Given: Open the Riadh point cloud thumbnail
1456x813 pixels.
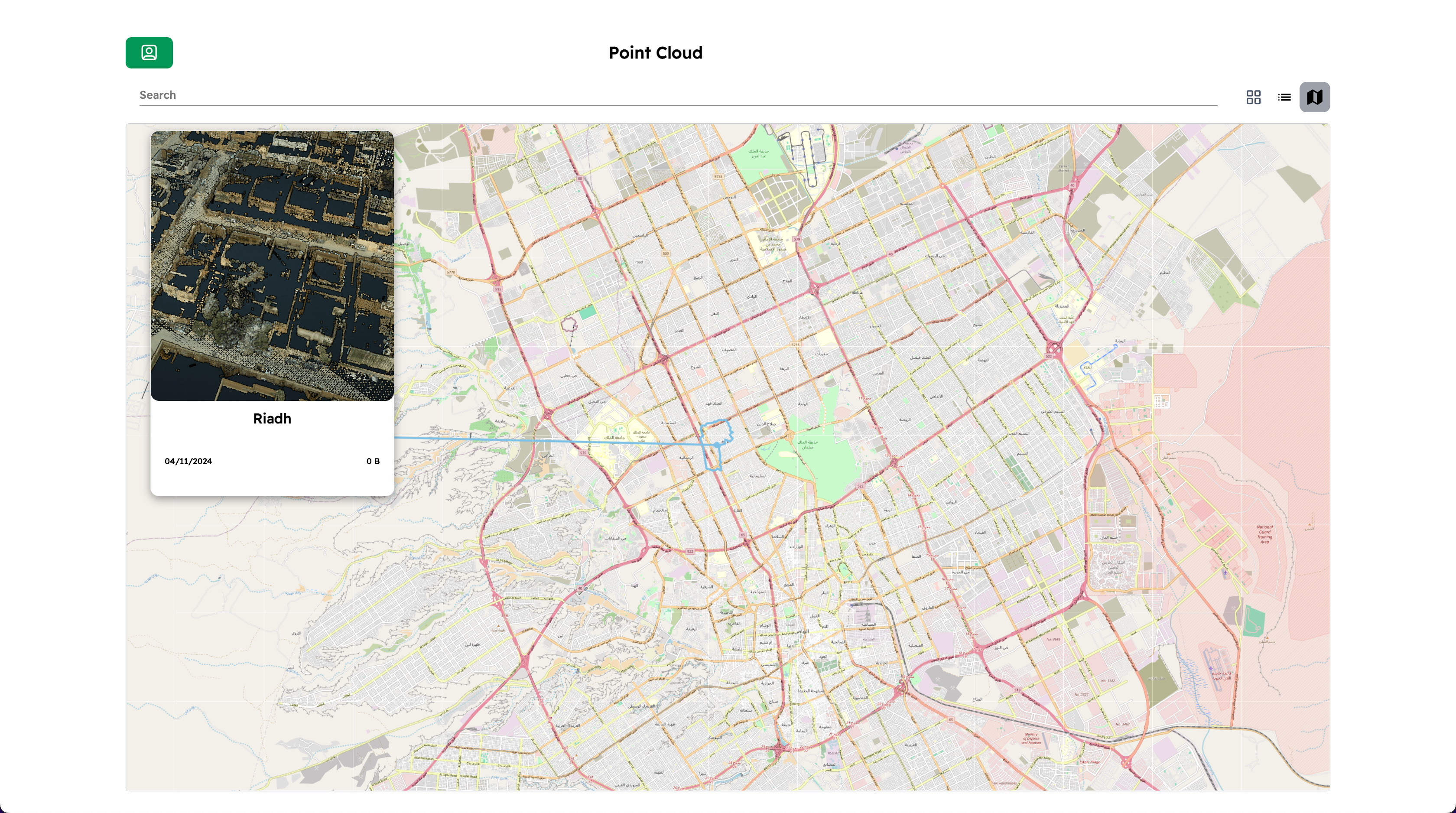Looking at the screenshot, I should tap(272, 266).
